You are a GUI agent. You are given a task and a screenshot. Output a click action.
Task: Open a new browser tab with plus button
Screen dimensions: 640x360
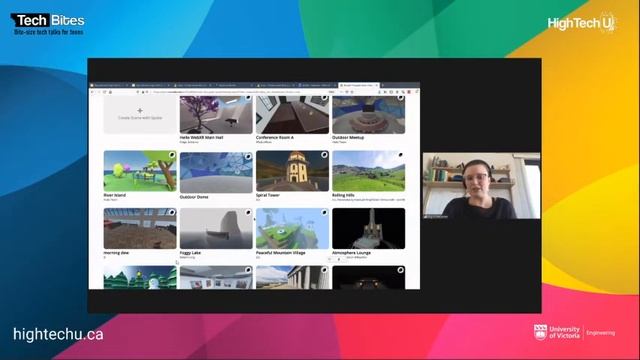tap(383, 85)
